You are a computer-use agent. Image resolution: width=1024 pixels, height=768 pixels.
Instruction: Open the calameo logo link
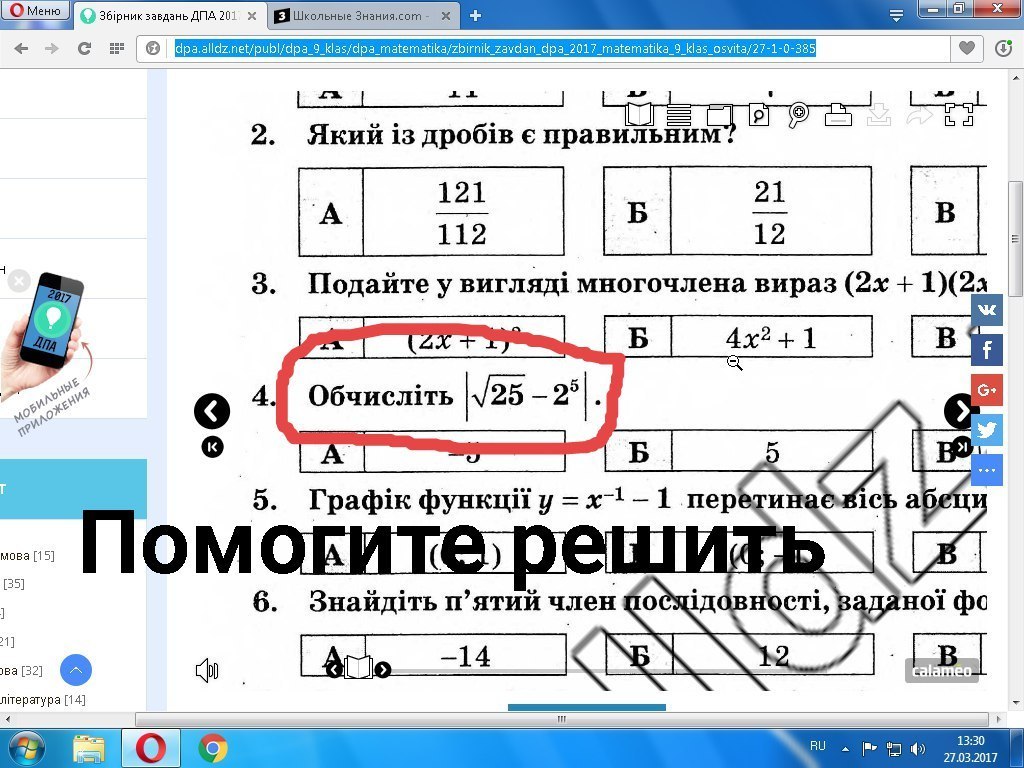941,670
